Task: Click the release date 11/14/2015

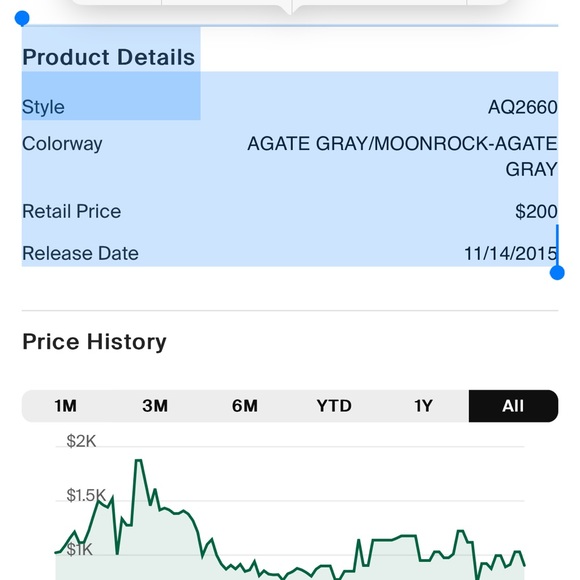Action: [x=510, y=254]
